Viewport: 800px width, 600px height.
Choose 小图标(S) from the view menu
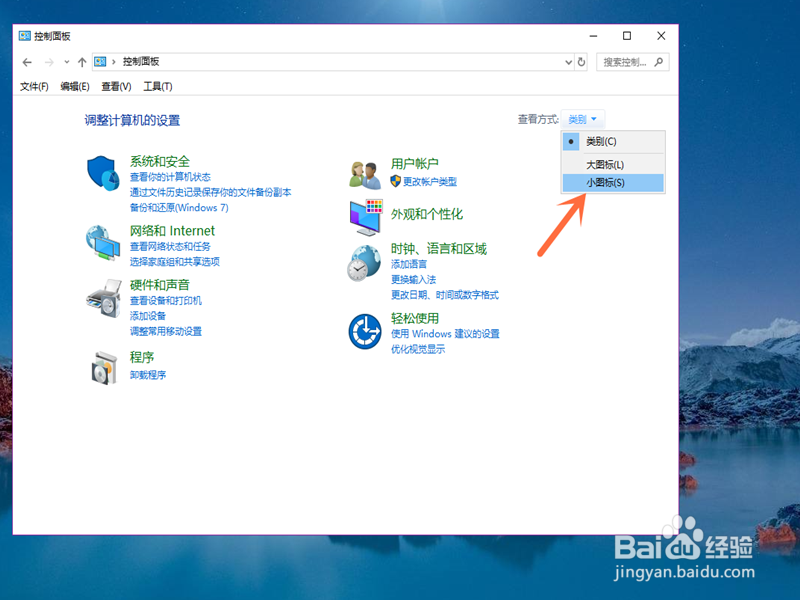tap(613, 183)
